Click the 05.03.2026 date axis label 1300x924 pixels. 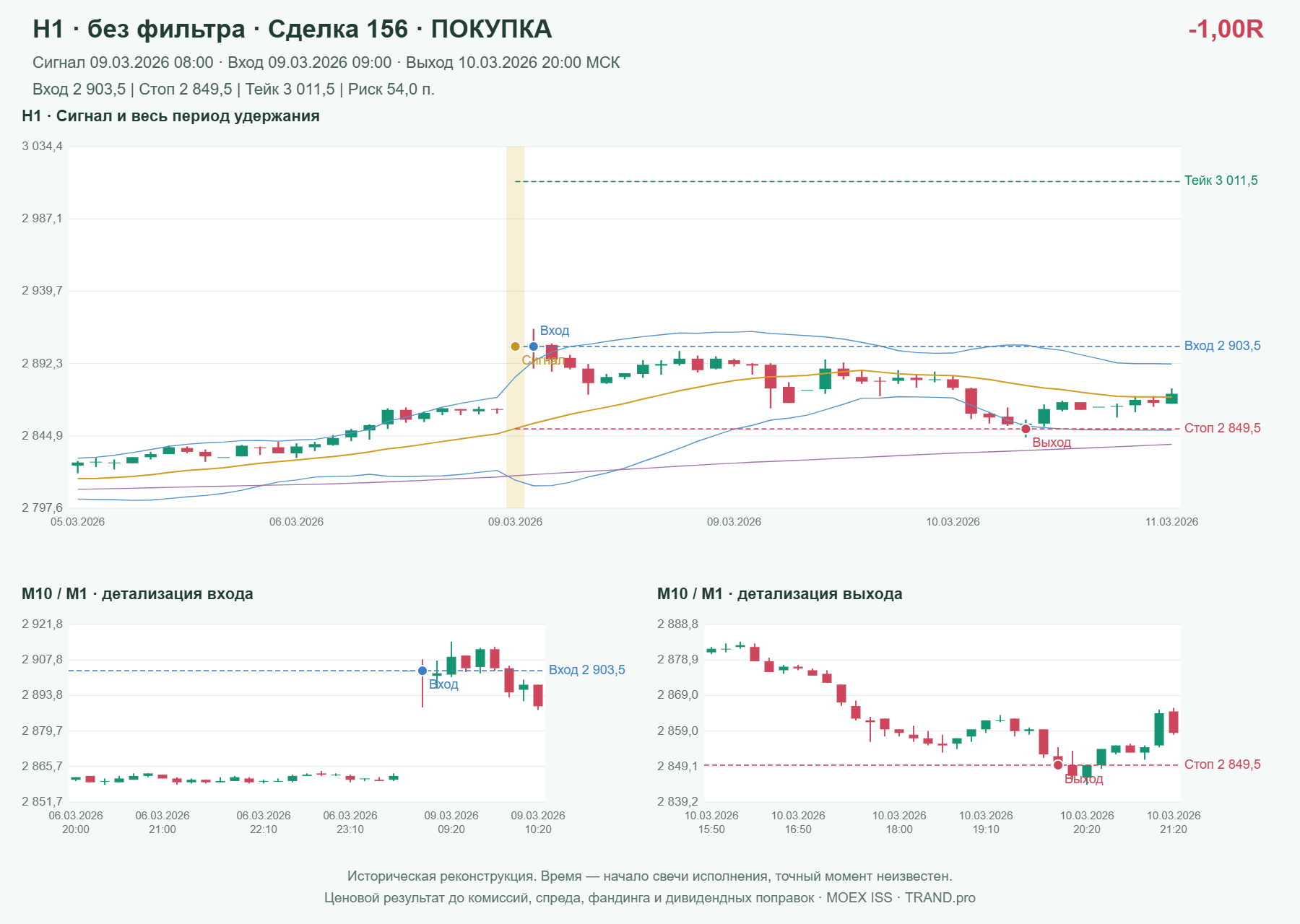(77, 522)
